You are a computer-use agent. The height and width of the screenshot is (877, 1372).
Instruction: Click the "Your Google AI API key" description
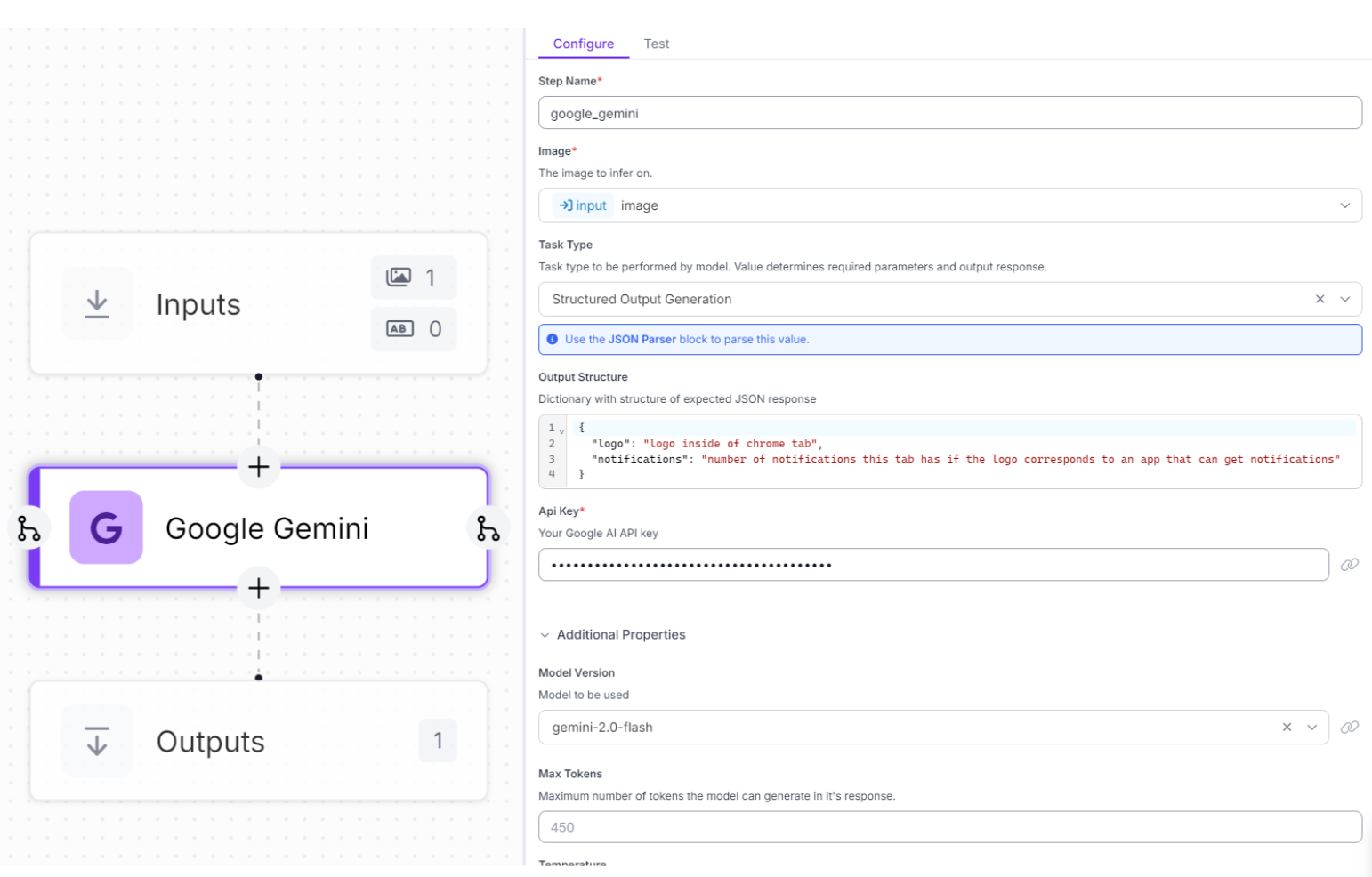598,534
